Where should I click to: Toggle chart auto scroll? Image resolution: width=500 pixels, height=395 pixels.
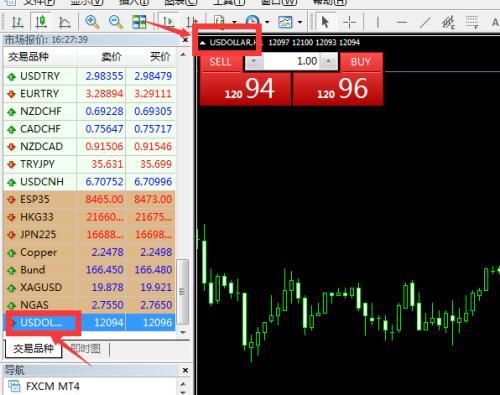point(168,22)
